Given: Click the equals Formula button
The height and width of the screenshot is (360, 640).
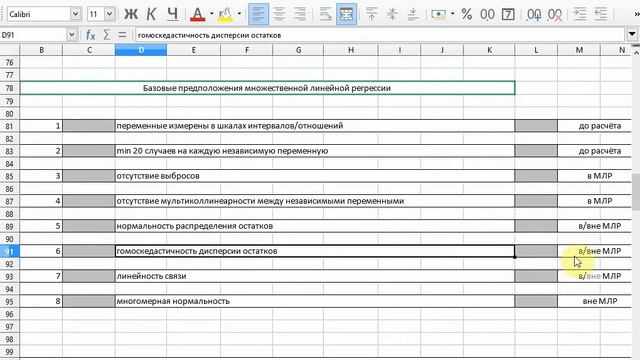Looking at the screenshot, I should point(122,35).
